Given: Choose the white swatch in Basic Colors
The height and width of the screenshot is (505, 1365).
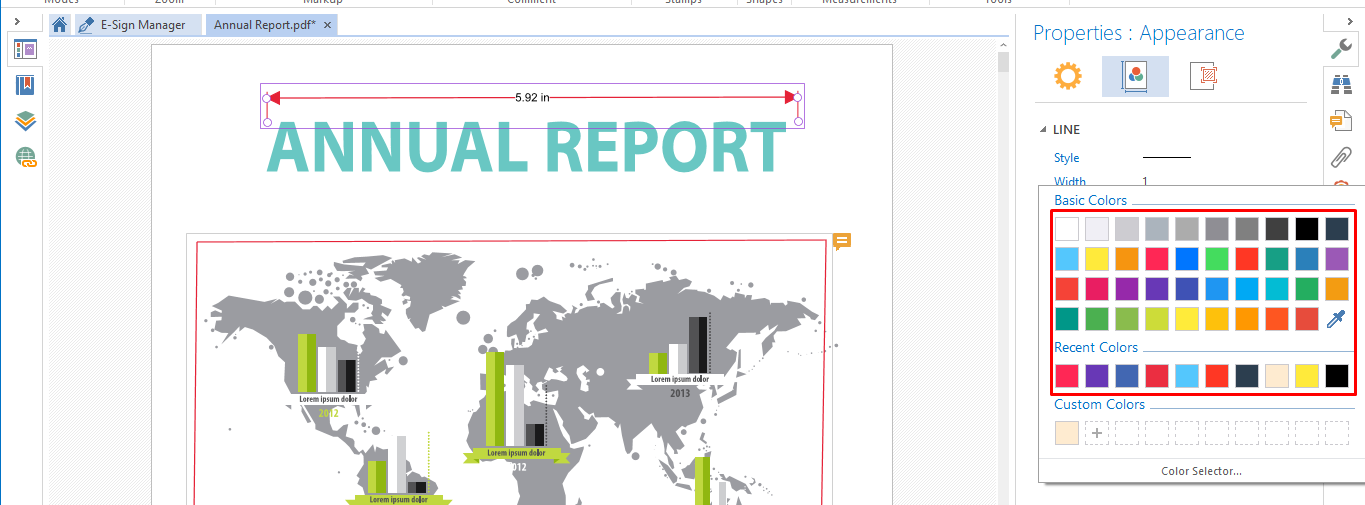Looking at the screenshot, I should 1067,229.
